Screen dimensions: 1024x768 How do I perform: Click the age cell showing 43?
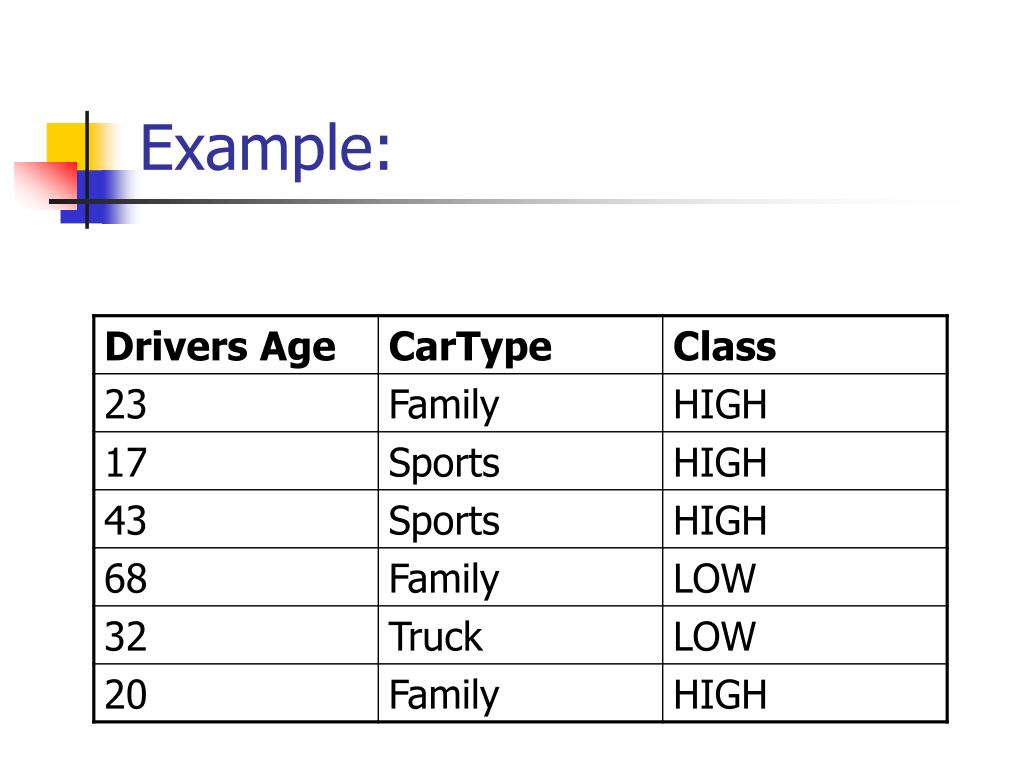click(x=236, y=519)
